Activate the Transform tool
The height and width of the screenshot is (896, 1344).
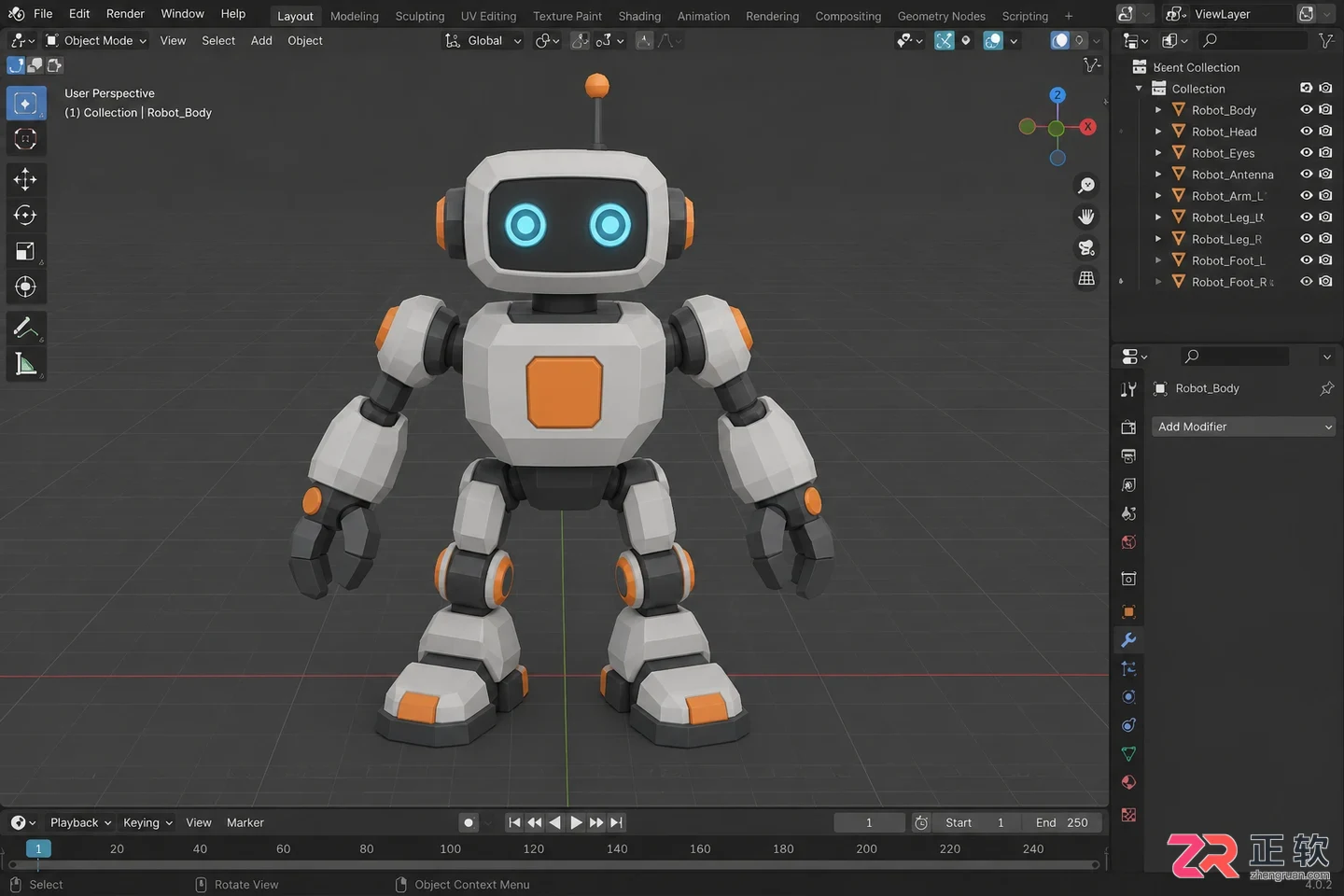(25, 287)
